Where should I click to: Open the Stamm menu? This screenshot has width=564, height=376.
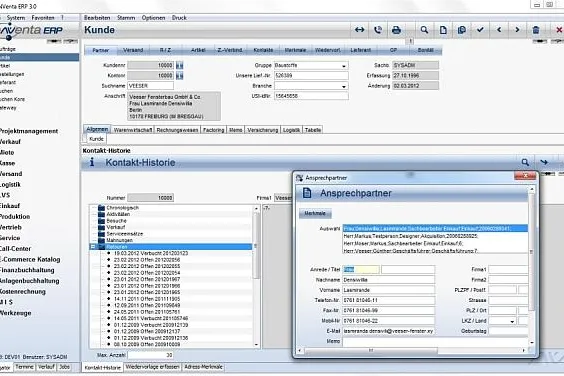coord(126,18)
